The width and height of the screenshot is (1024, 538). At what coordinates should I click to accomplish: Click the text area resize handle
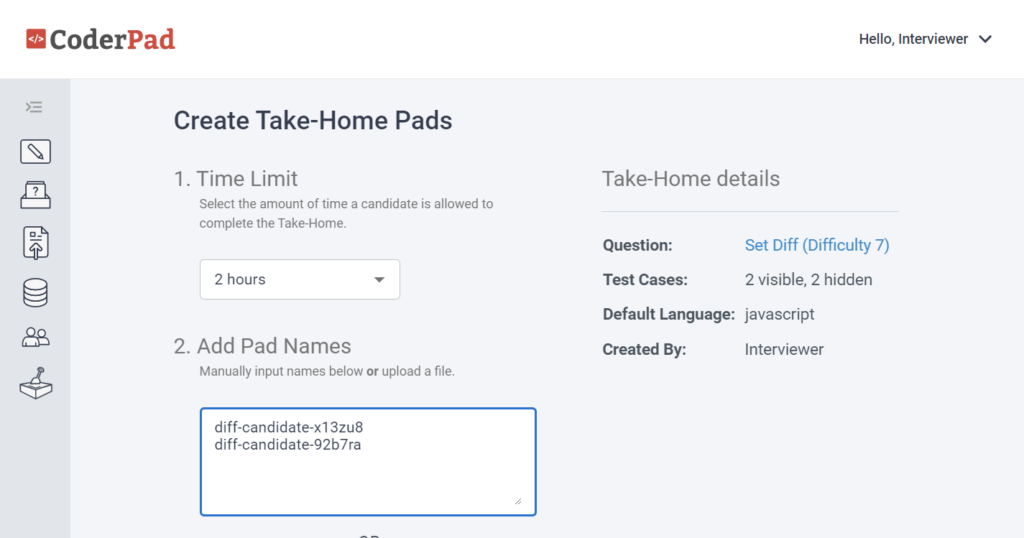click(518, 501)
